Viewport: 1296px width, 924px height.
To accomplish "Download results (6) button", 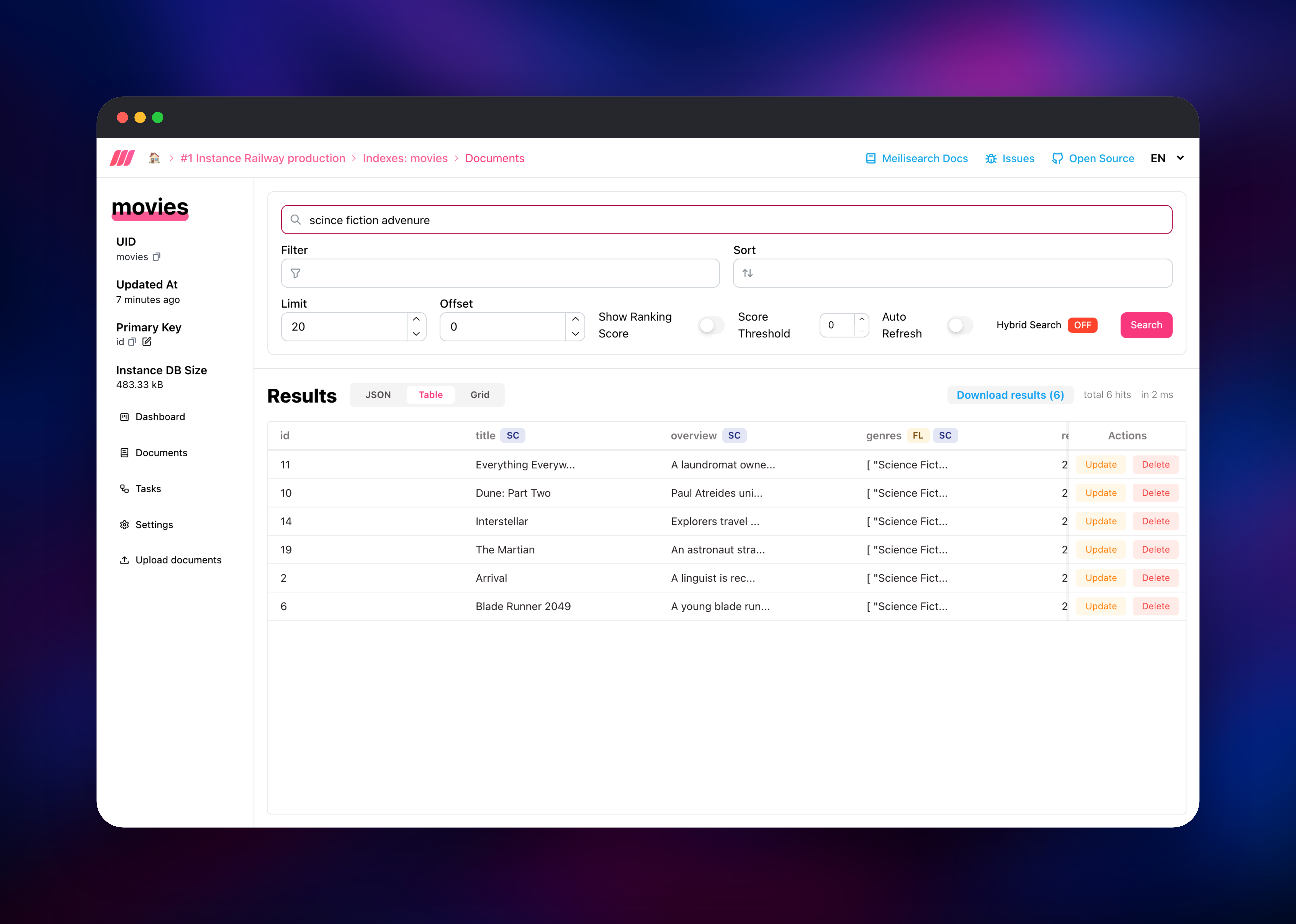I will pos(1010,395).
